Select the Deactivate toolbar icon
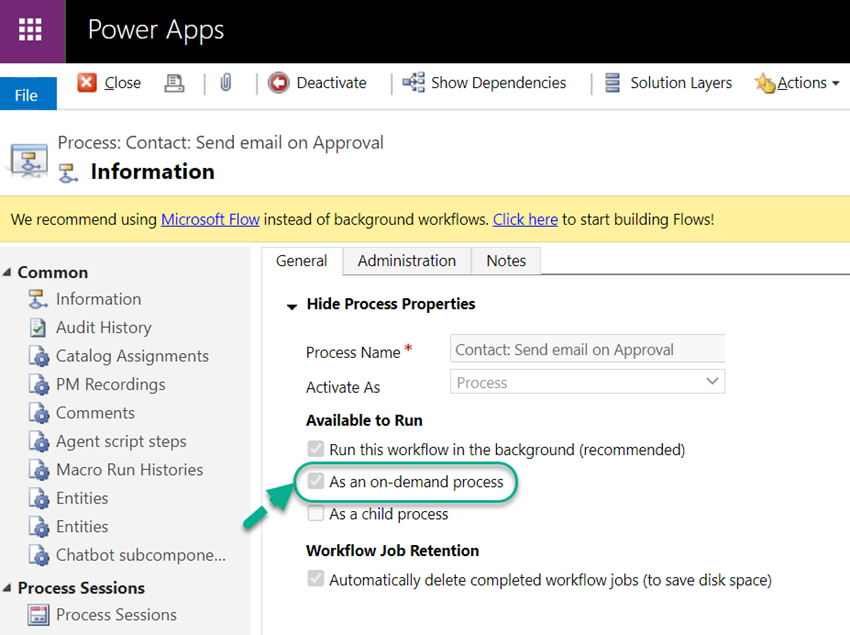 [x=279, y=83]
